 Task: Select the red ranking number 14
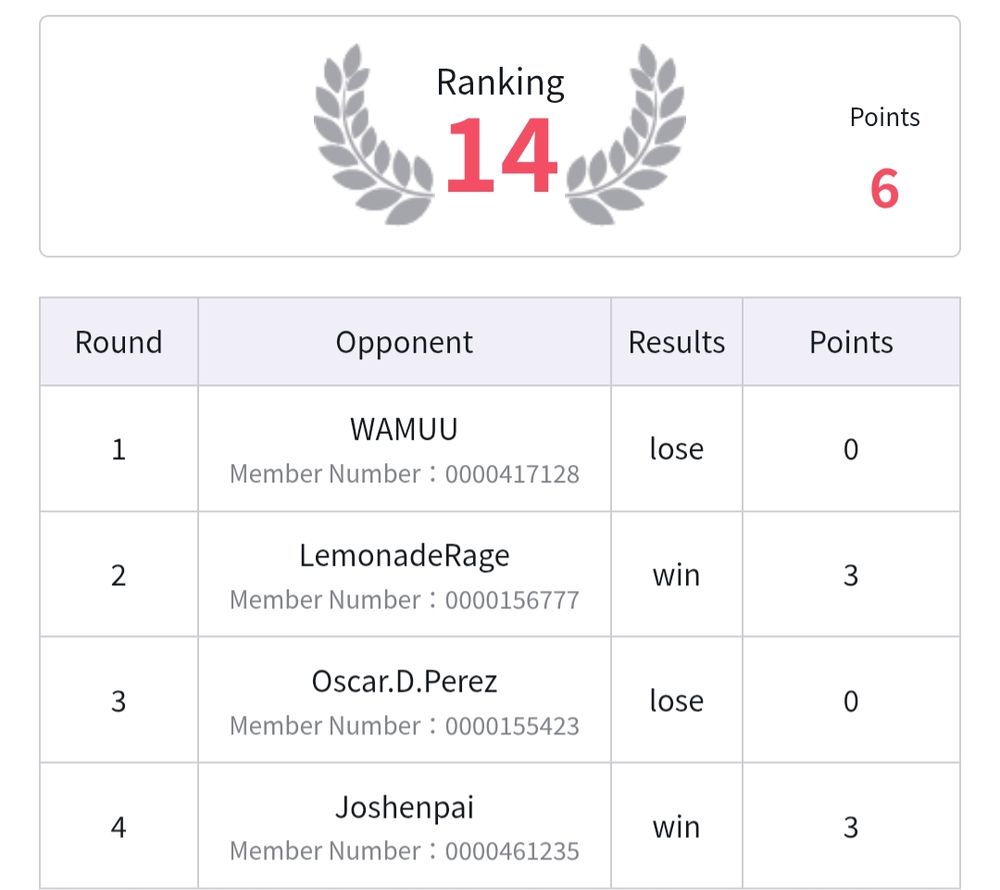pyautogui.click(x=501, y=155)
